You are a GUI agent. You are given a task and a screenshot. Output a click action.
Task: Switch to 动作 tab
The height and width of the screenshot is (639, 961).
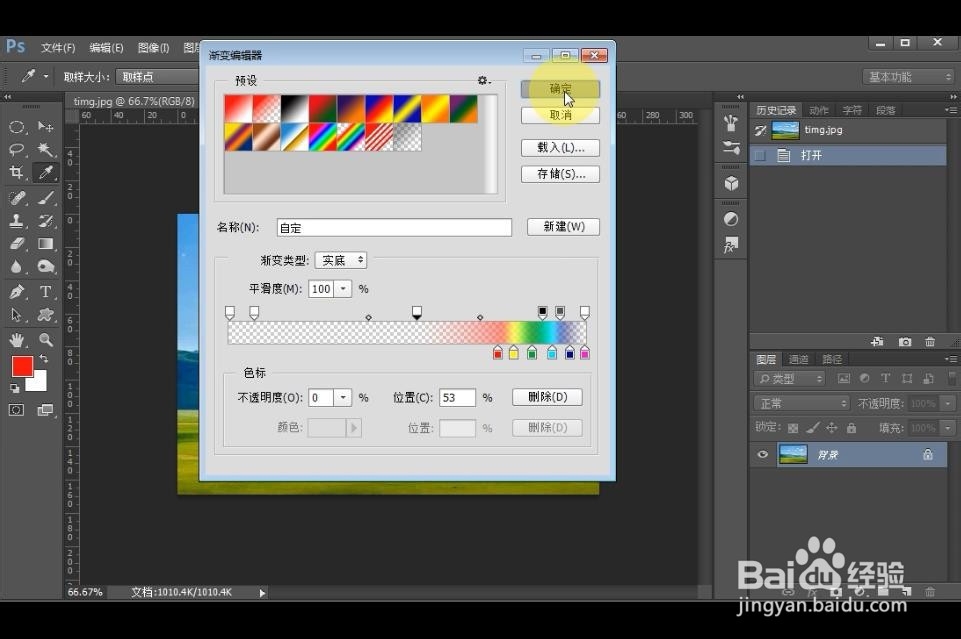[x=819, y=110]
